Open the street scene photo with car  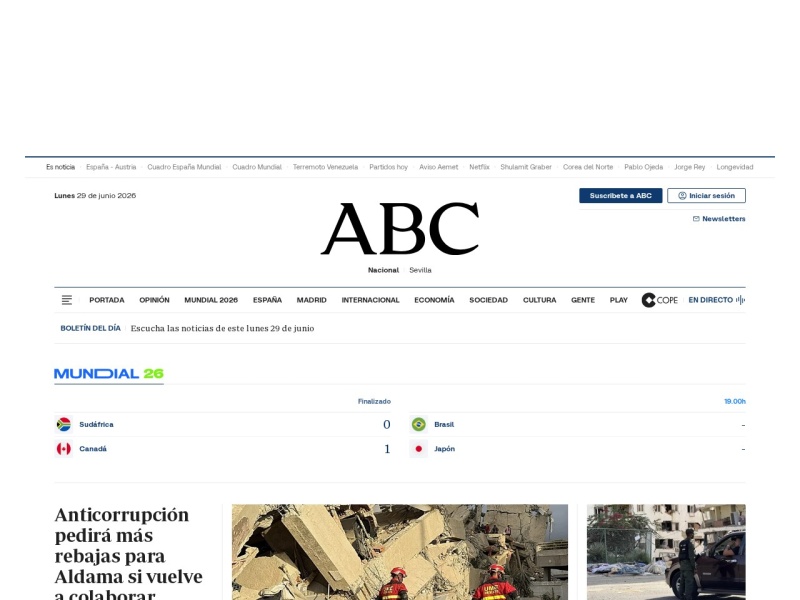(x=666, y=552)
